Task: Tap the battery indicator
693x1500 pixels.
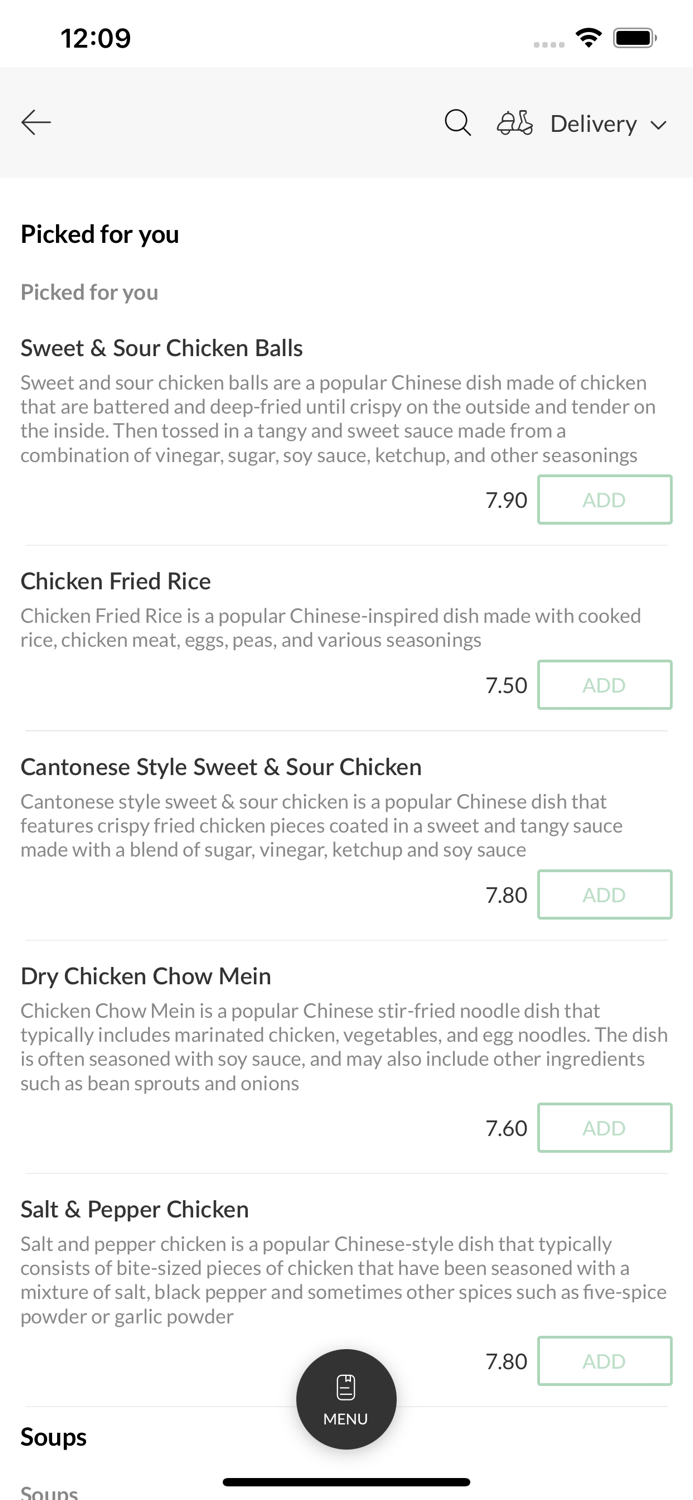Action: tap(634, 37)
